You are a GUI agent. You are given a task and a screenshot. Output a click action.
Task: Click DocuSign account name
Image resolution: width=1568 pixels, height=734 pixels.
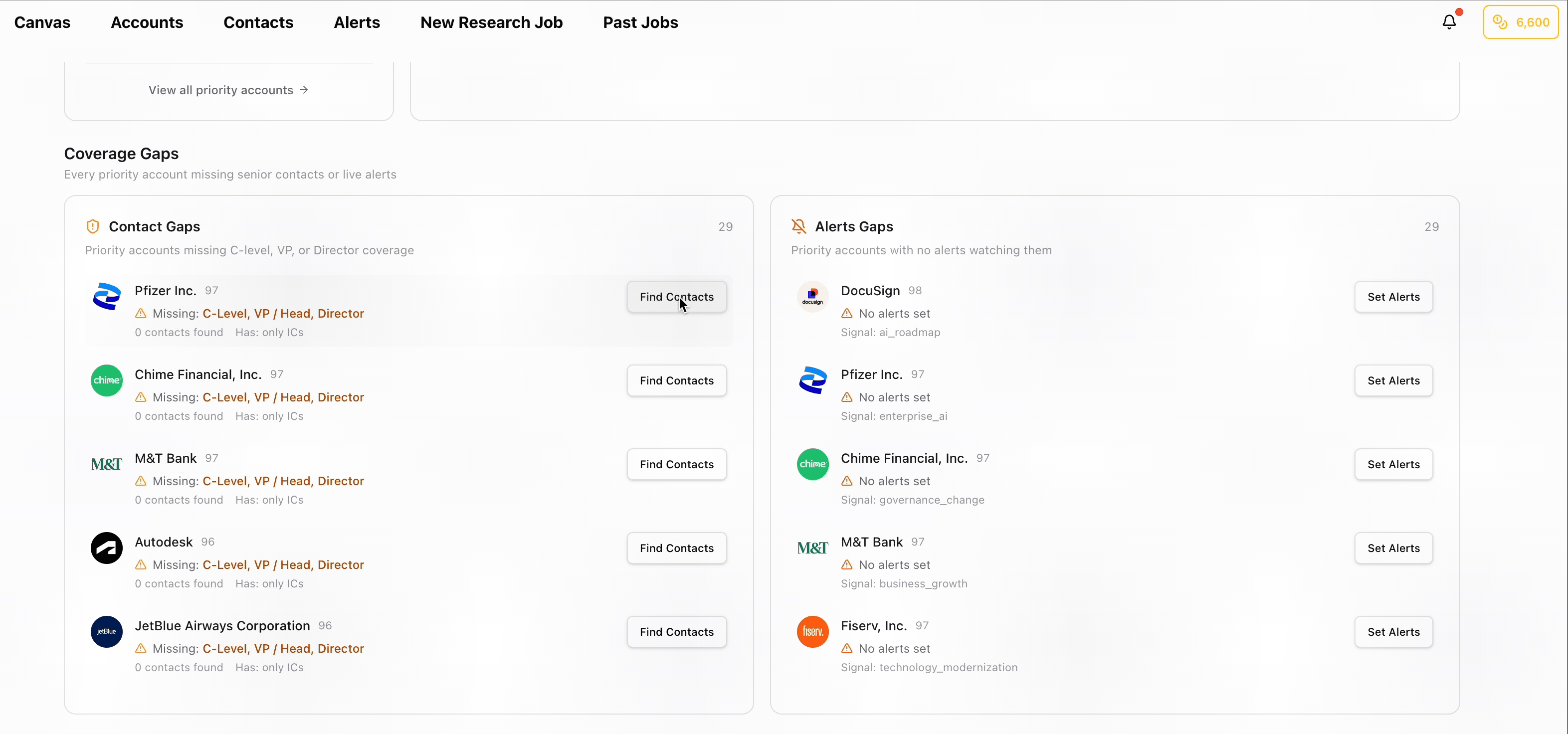point(870,290)
